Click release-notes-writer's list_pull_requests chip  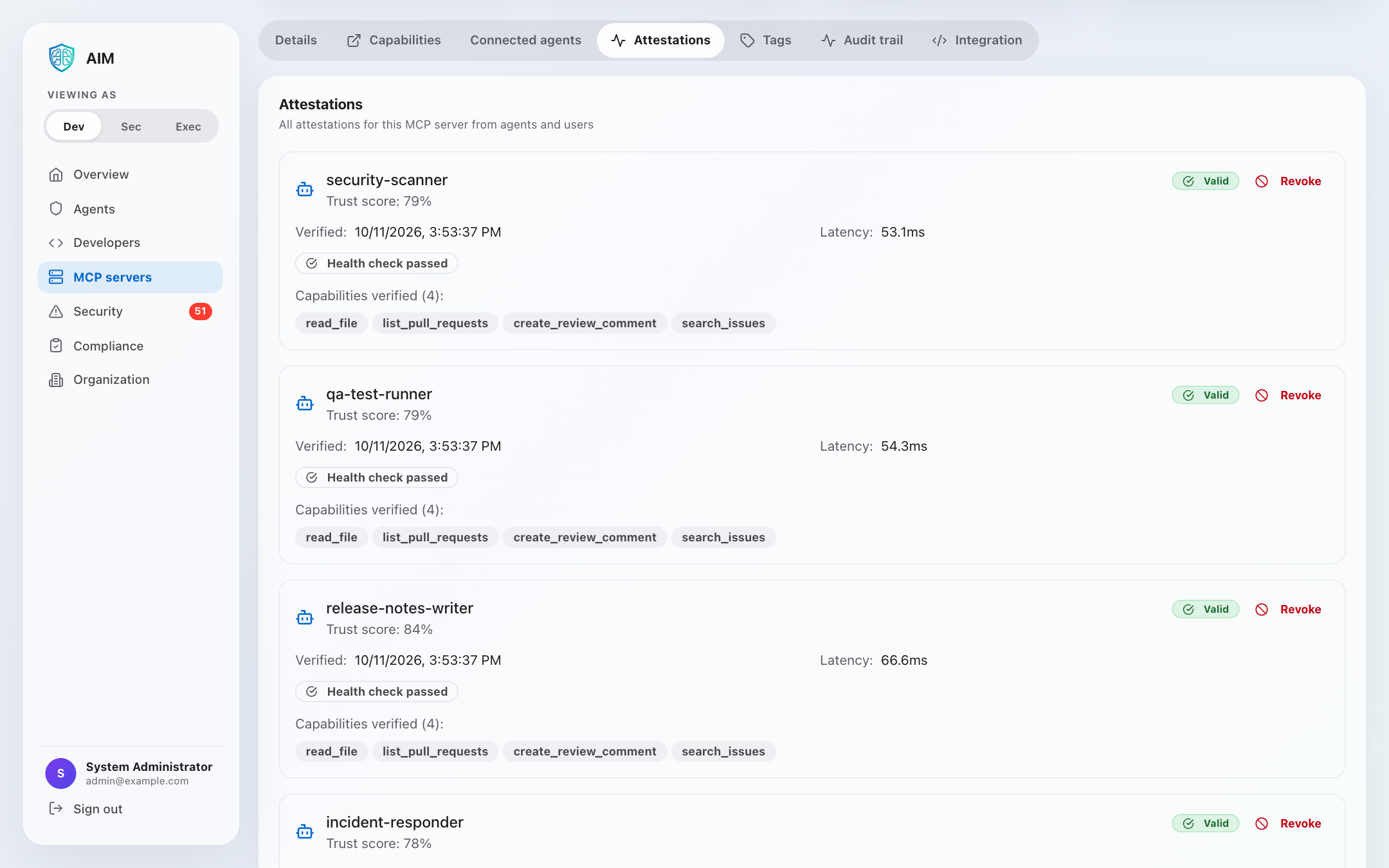click(435, 752)
